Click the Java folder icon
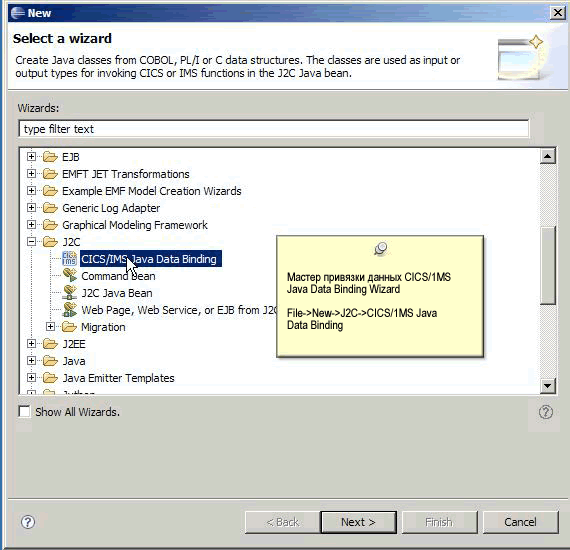The image size is (570, 550). (x=50, y=361)
